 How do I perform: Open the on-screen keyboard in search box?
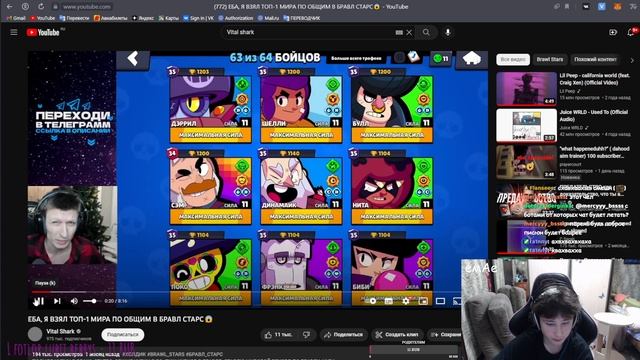(399, 32)
